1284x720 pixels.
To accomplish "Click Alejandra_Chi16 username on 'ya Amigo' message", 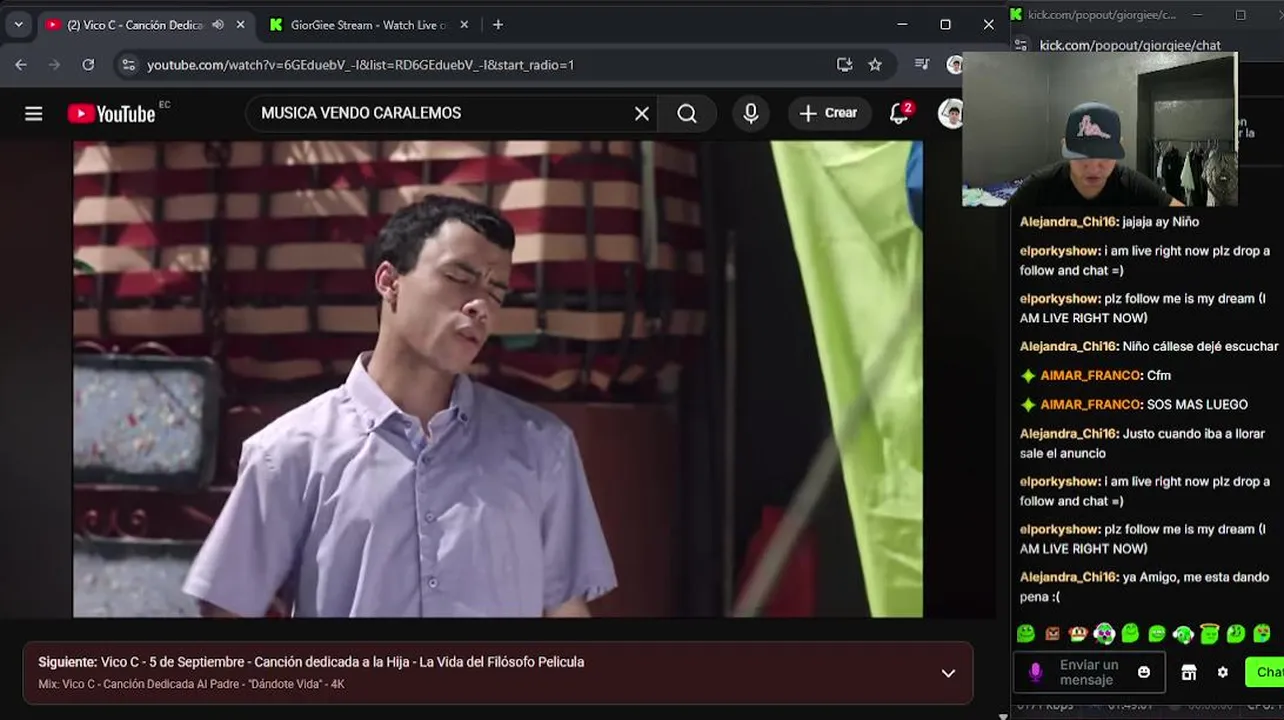I will tap(1068, 578).
